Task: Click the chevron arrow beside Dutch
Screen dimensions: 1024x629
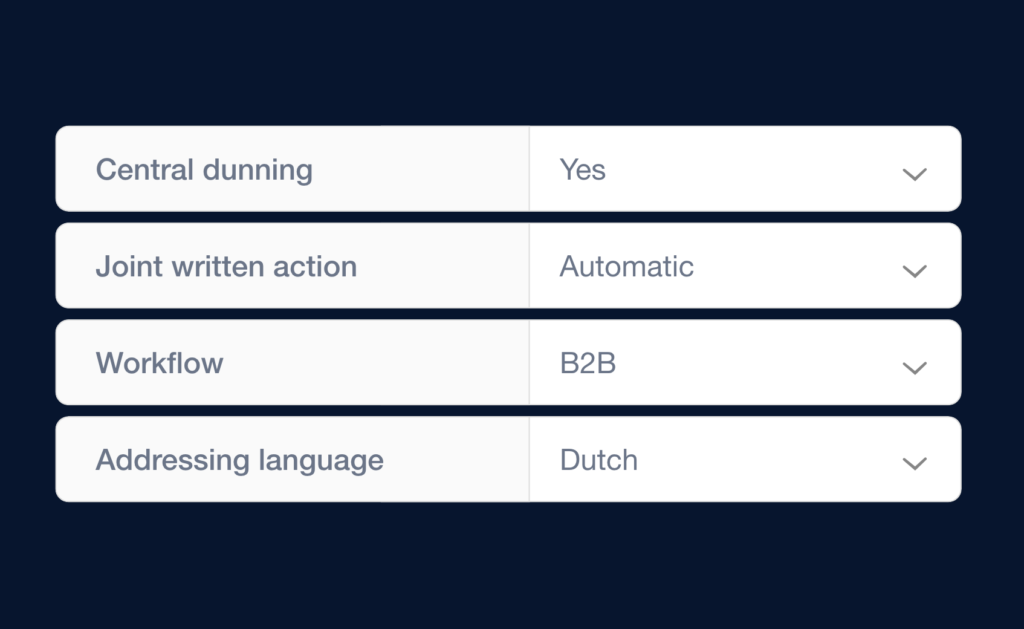Action: pyautogui.click(x=914, y=464)
